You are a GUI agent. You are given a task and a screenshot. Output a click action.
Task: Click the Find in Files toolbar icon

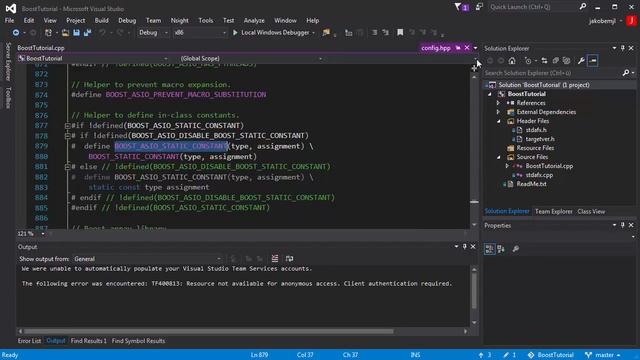point(326,33)
